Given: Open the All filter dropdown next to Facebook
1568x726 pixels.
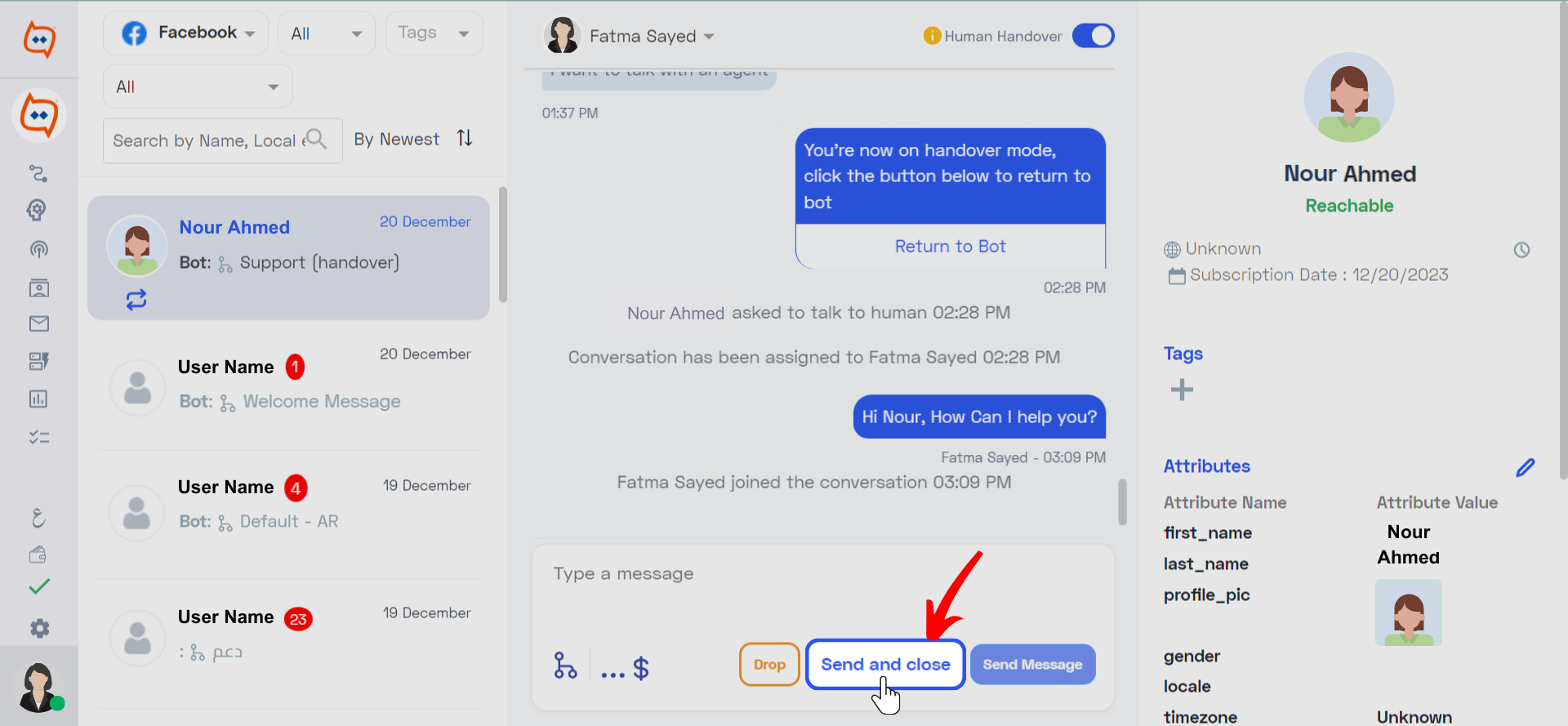Looking at the screenshot, I should click(x=326, y=33).
